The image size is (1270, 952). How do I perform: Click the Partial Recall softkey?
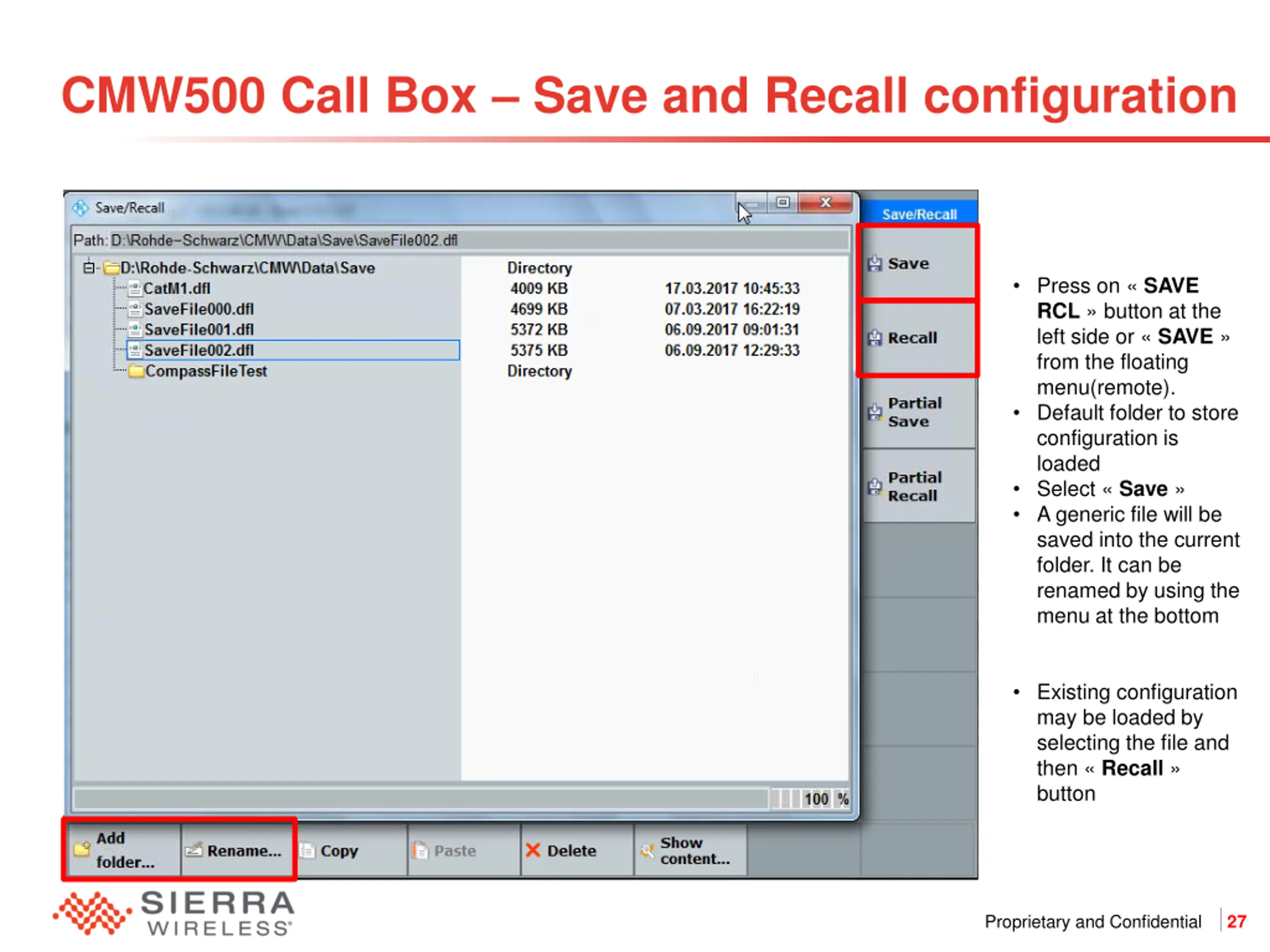918,486
